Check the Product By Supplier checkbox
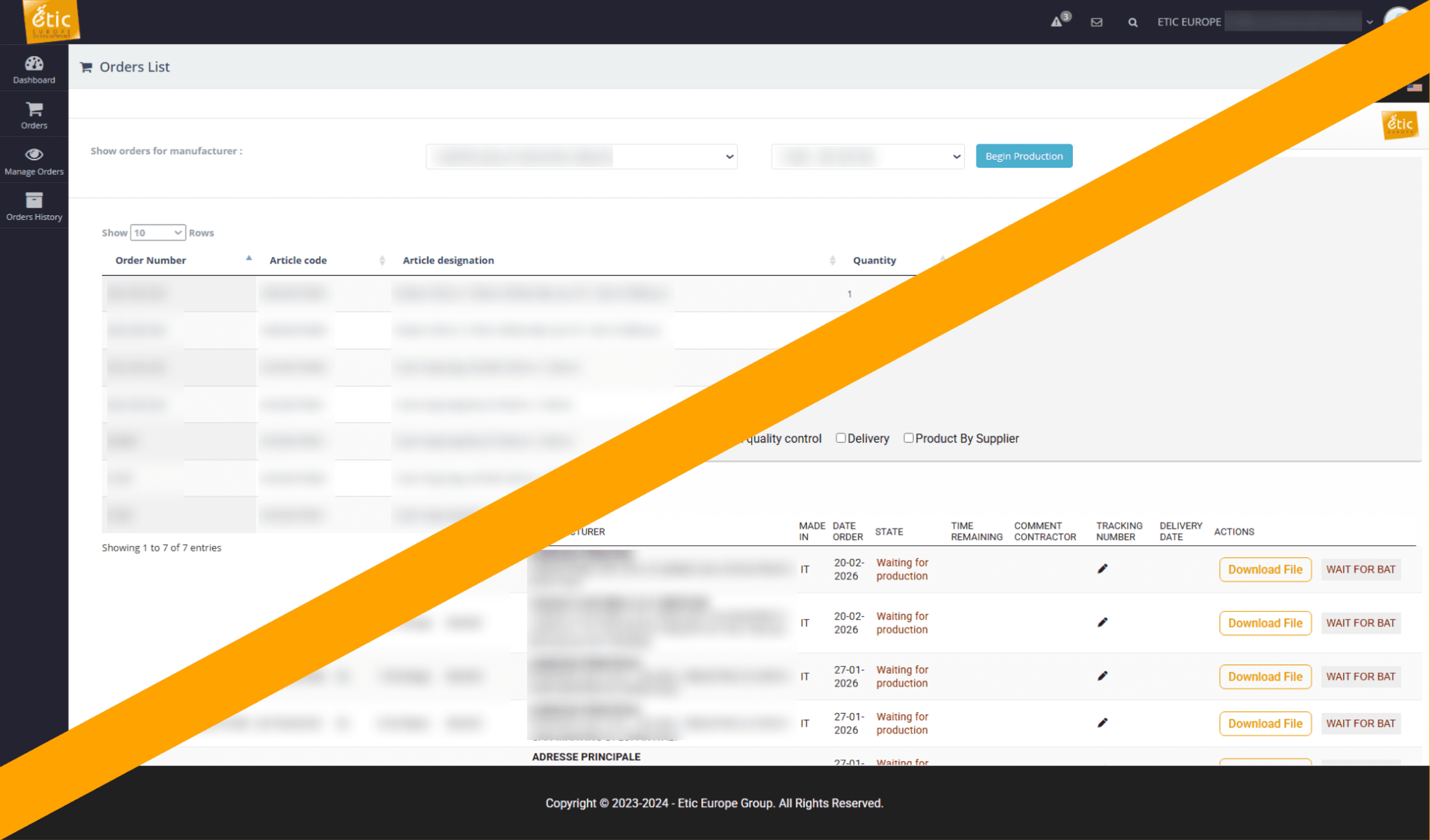The height and width of the screenshot is (840, 1430). coord(908,438)
